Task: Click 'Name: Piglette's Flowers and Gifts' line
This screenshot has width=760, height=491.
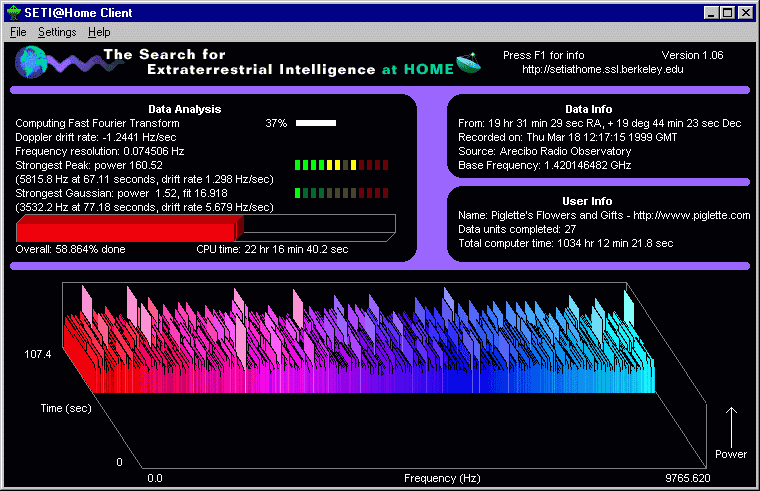Action: (604, 215)
